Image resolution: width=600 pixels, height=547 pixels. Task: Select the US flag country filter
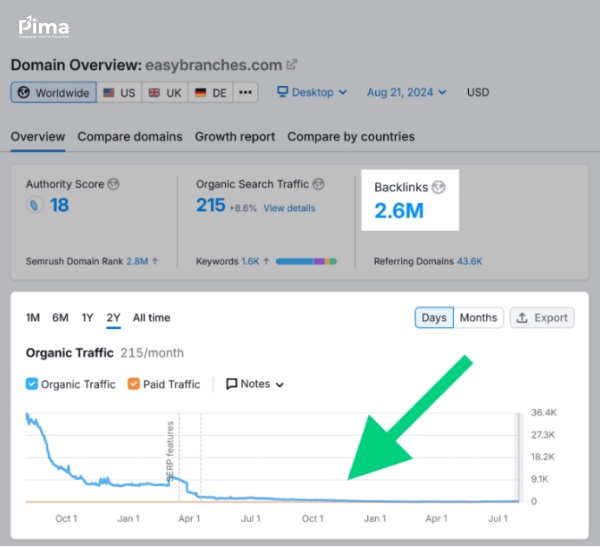(x=119, y=93)
